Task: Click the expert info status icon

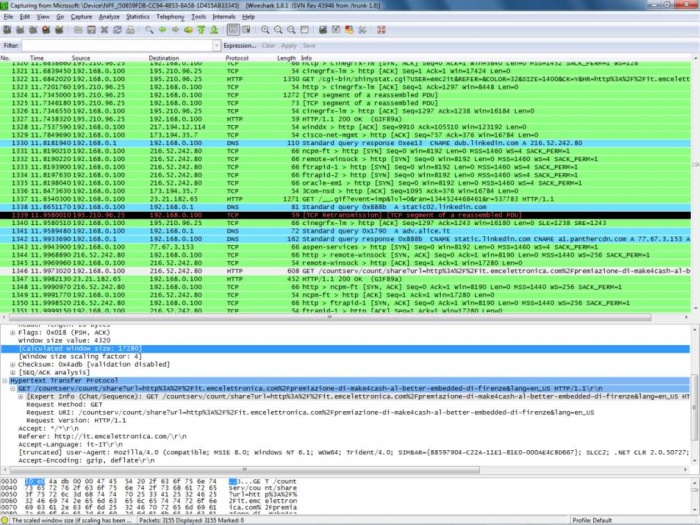Action: click(x=5, y=520)
